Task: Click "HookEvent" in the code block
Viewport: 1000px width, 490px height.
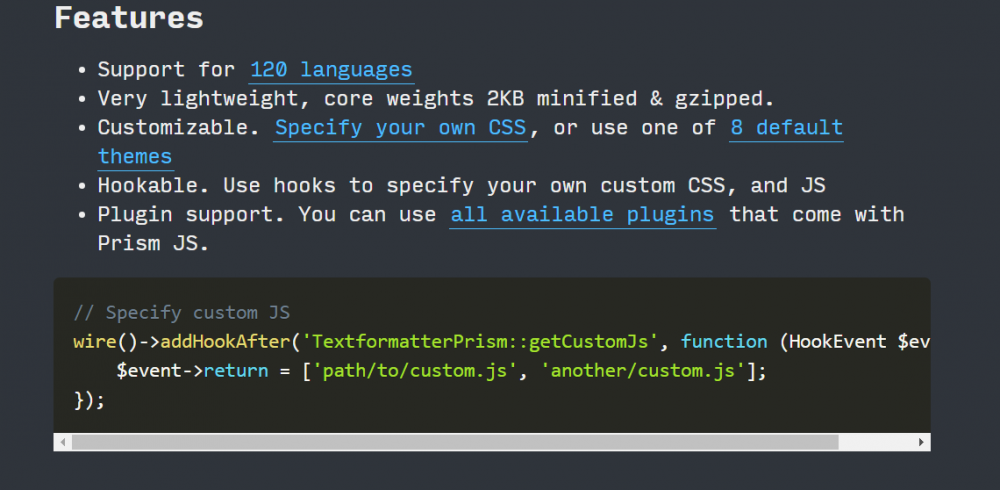Action: 838,342
